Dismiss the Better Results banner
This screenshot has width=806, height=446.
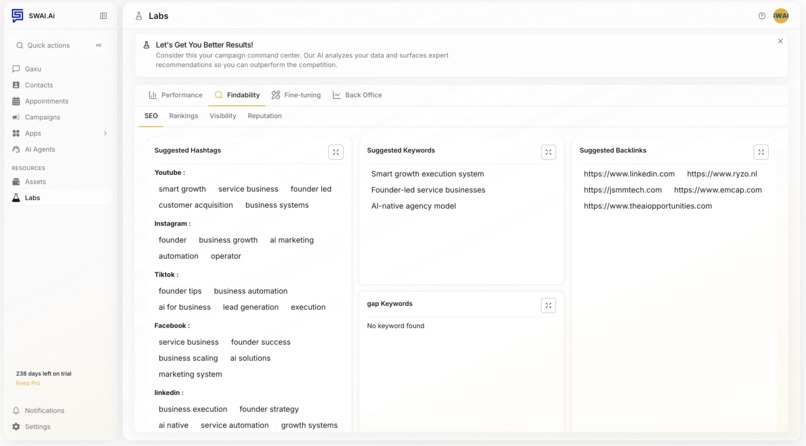(x=780, y=41)
